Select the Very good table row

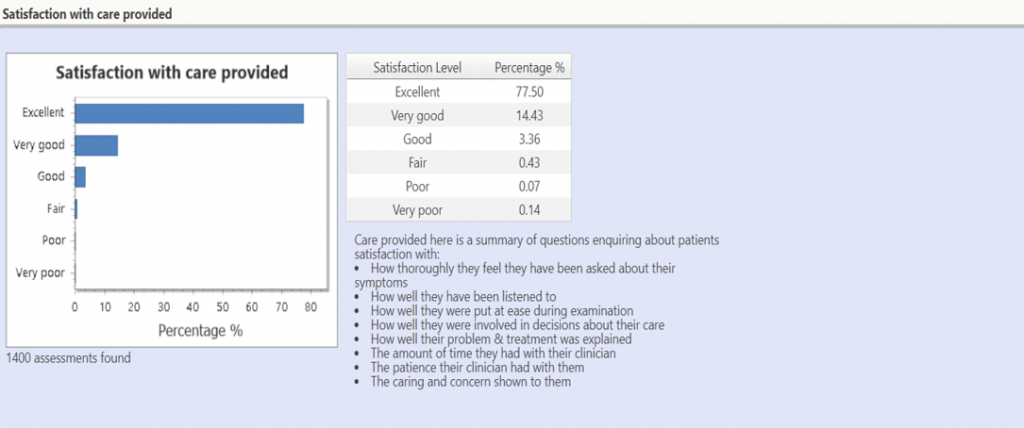point(458,115)
